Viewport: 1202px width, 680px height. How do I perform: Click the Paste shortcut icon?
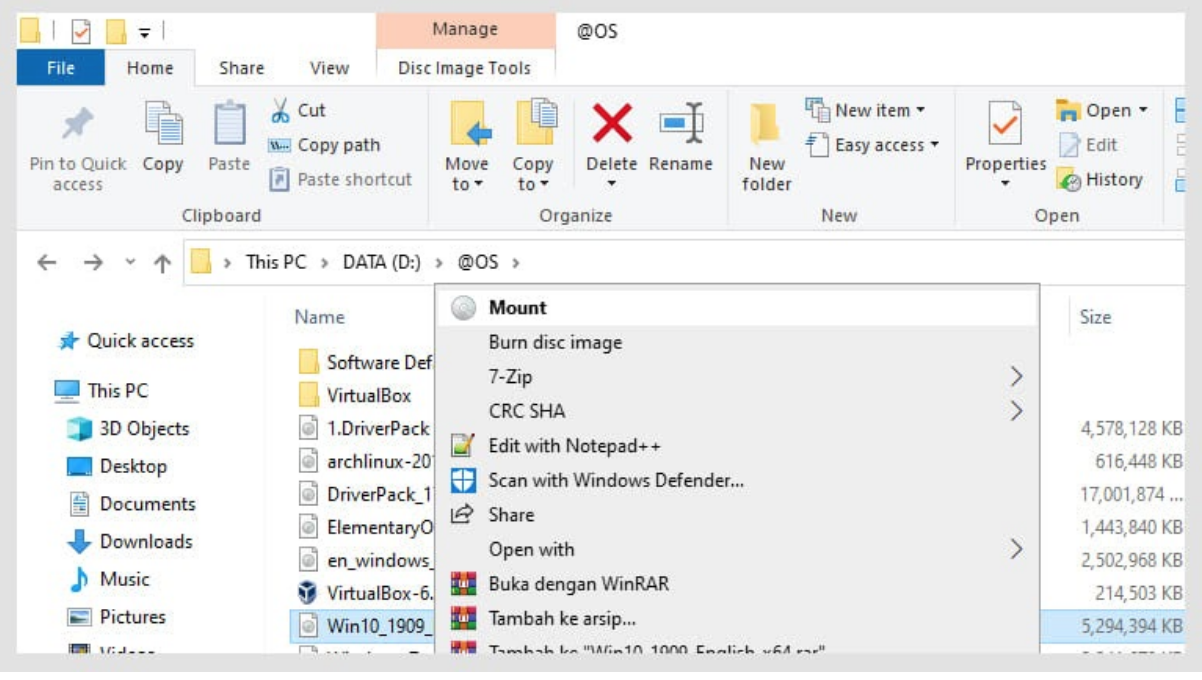pos(280,180)
